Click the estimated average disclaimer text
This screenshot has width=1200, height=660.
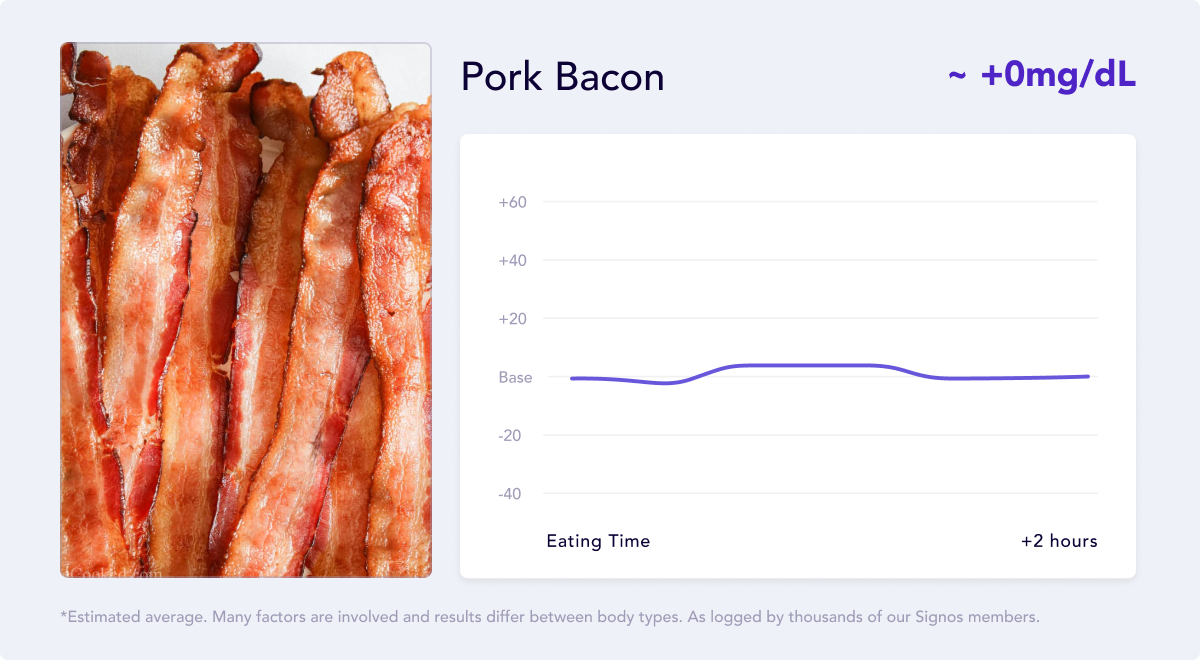pyautogui.click(x=550, y=617)
